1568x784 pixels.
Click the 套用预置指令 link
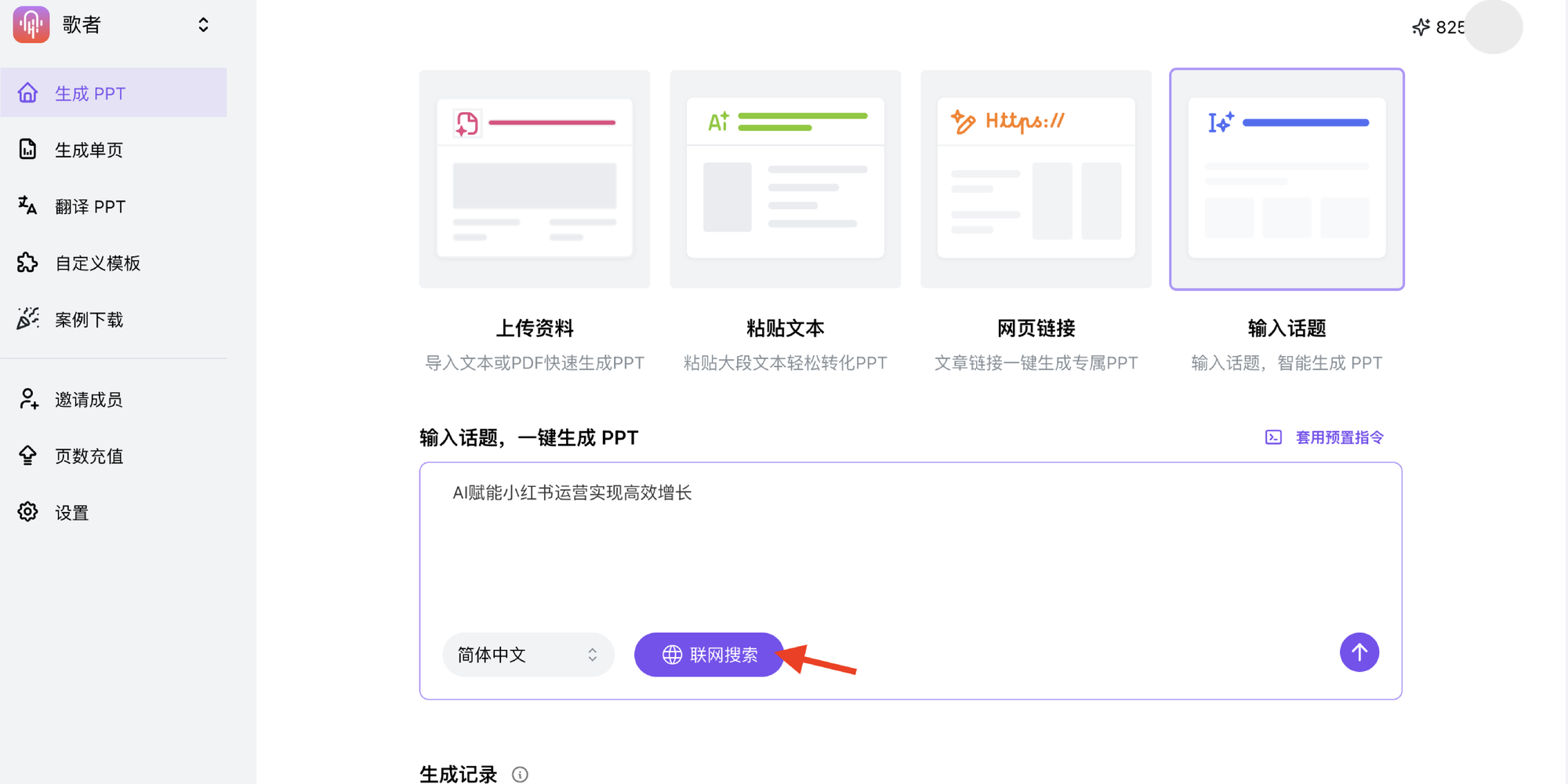(1338, 437)
